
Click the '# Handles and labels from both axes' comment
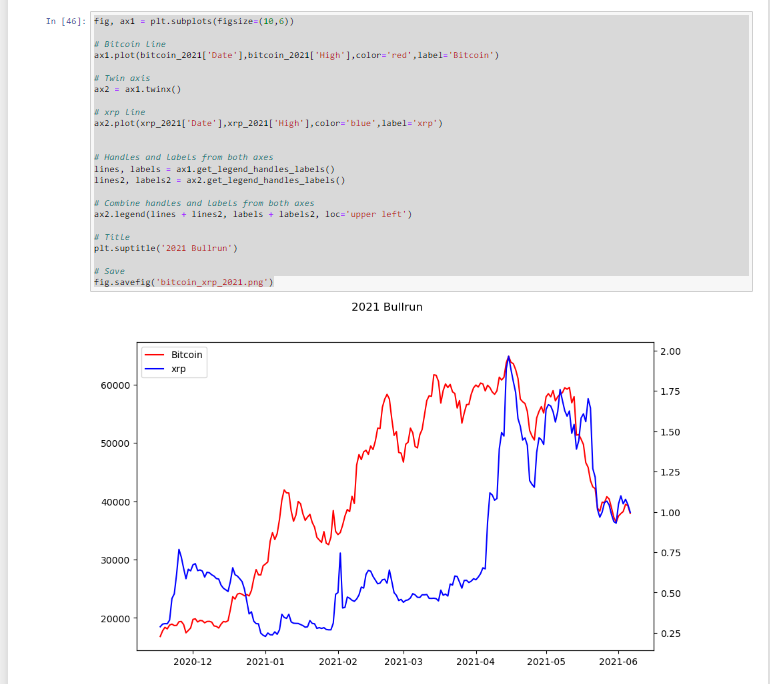[x=184, y=157]
